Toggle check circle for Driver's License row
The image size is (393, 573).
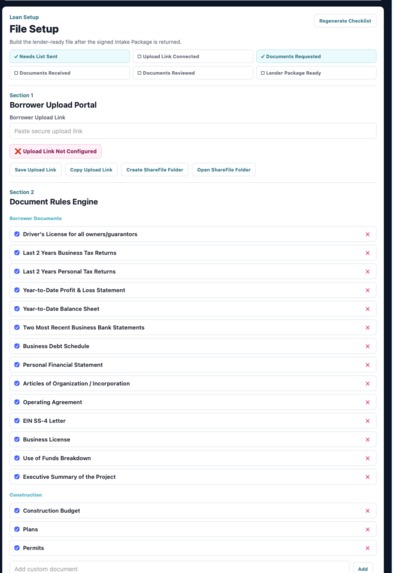(x=17, y=234)
